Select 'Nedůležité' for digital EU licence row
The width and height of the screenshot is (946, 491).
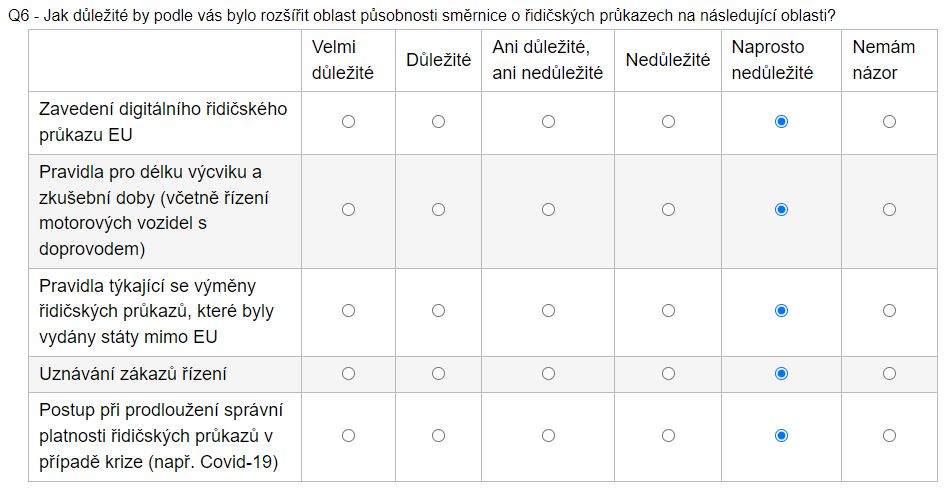coord(668,121)
